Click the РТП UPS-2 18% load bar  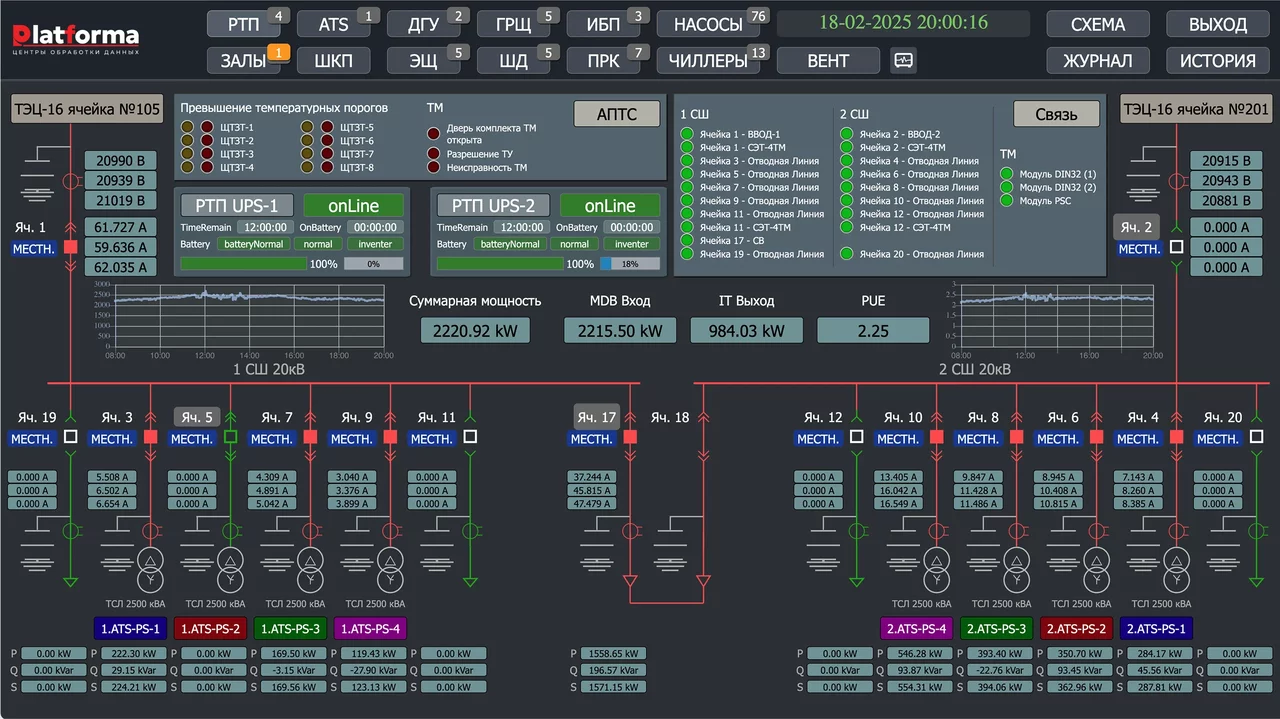pos(629,264)
